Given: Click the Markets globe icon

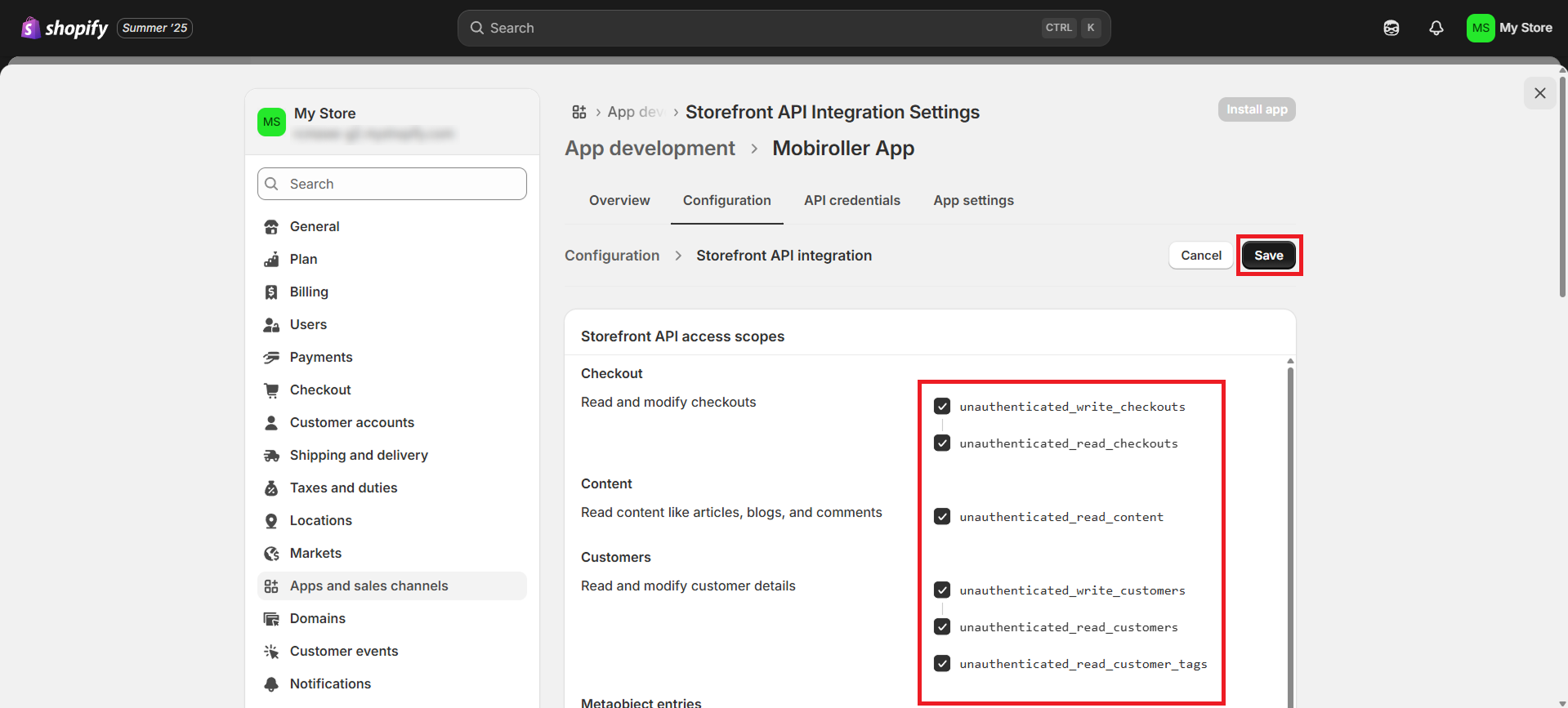Looking at the screenshot, I should [x=271, y=554].
